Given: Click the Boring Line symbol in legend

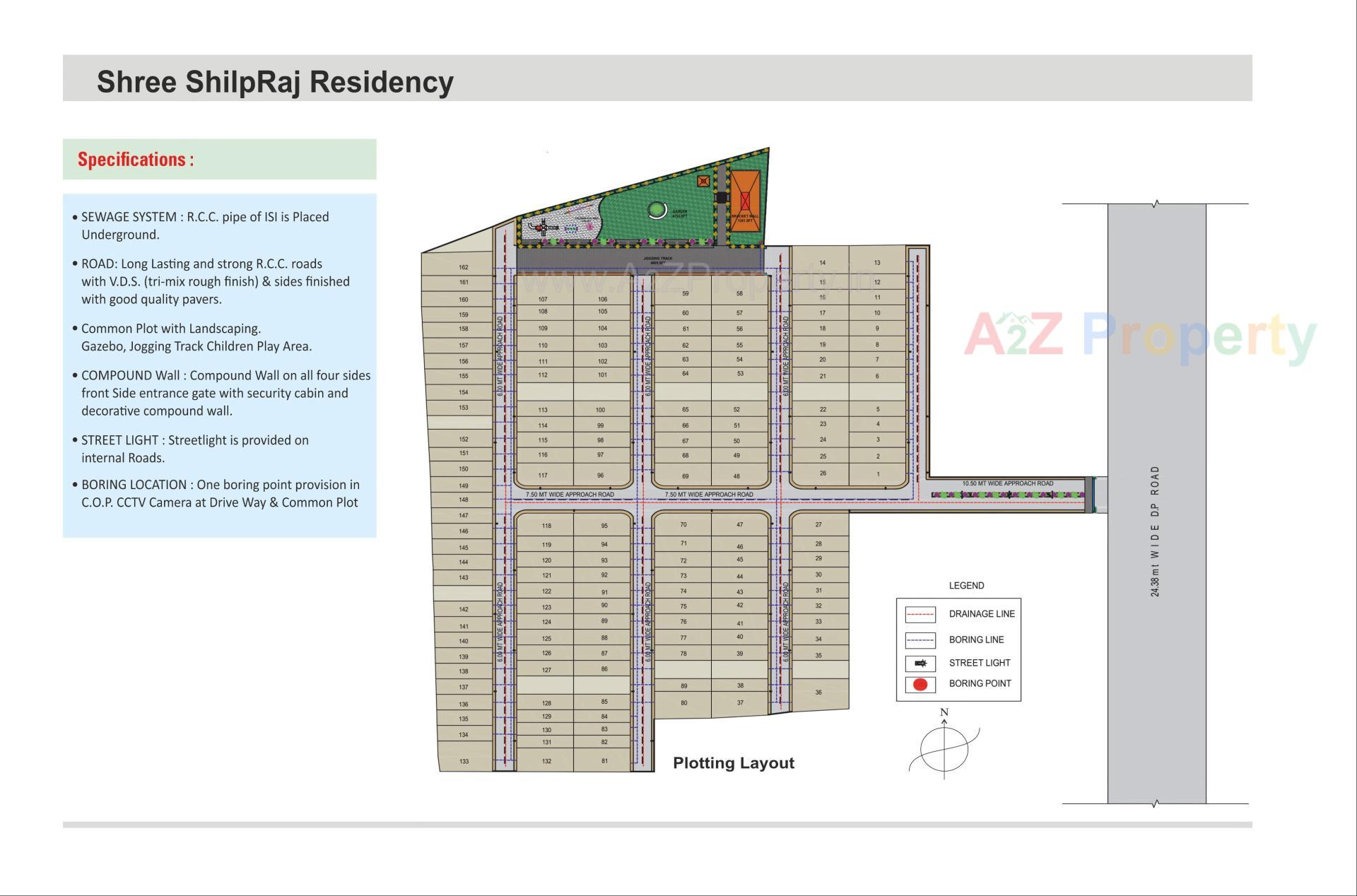Looking at the screenshot, I should tap(920, 640).
